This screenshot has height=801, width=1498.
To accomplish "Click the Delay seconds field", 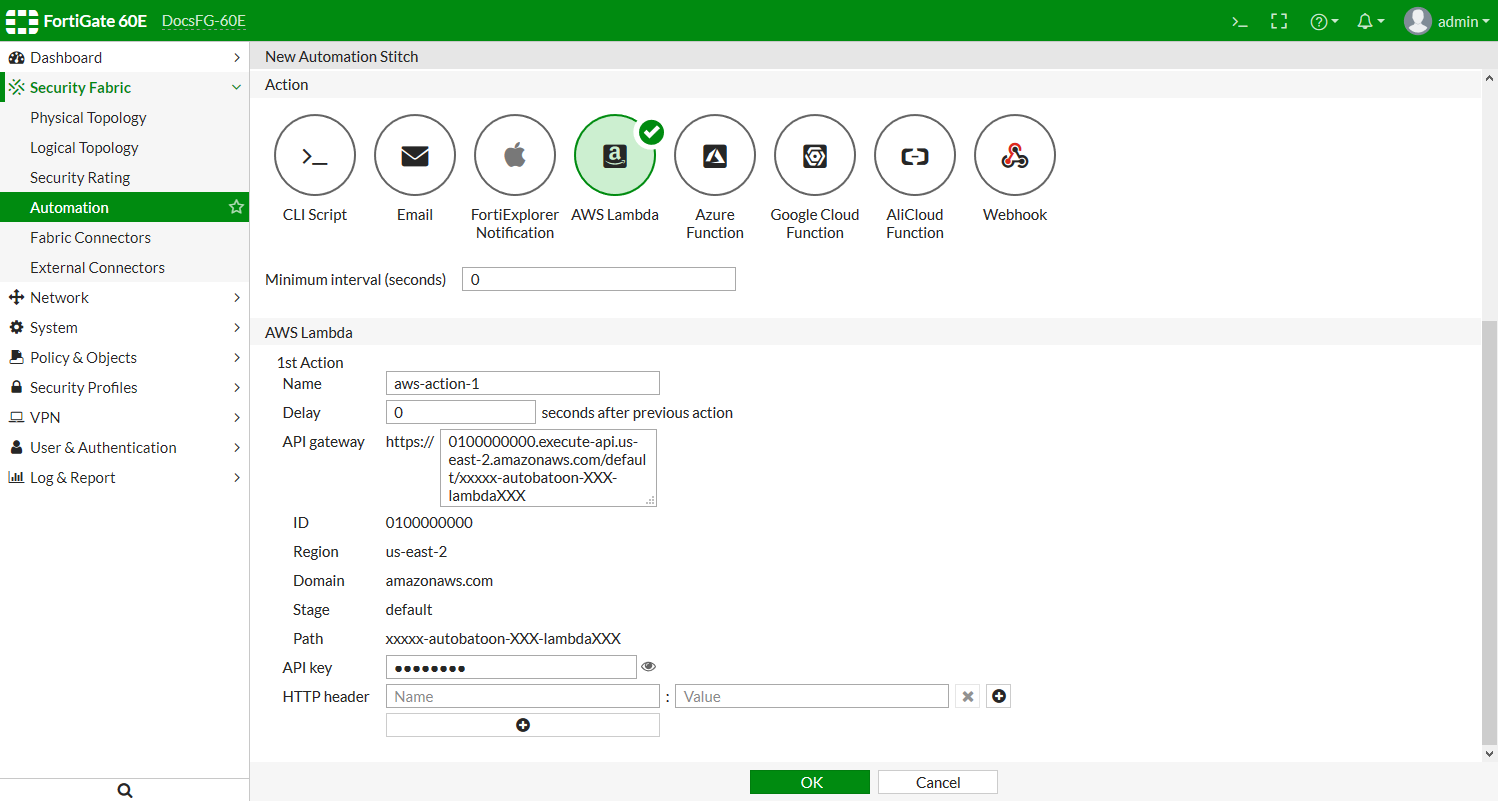I will point(461,412).
